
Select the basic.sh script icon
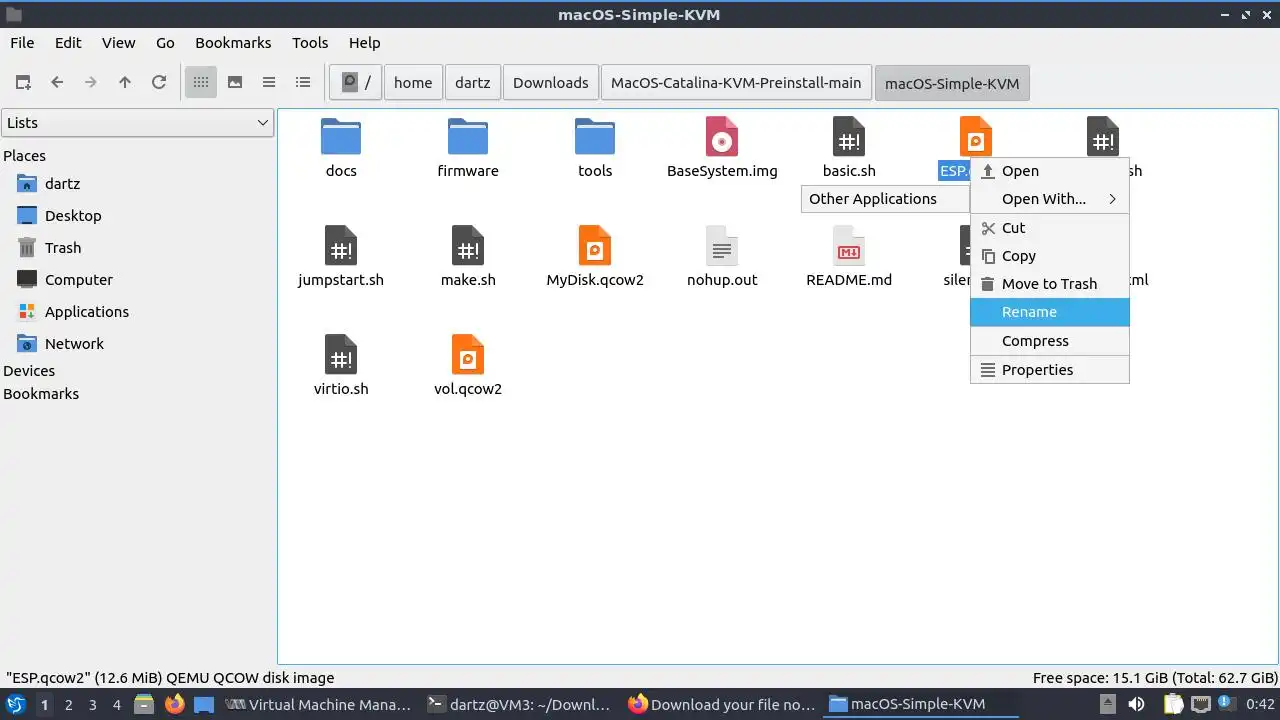point(849,137)
